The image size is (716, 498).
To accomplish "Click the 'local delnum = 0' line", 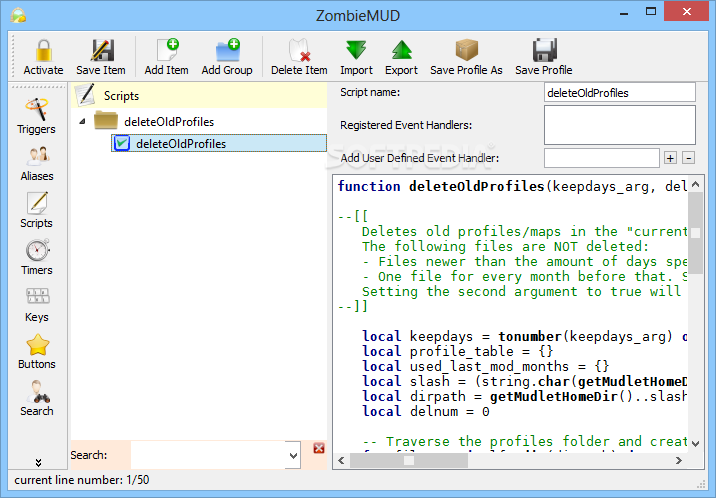I will [x=426, y=411].
